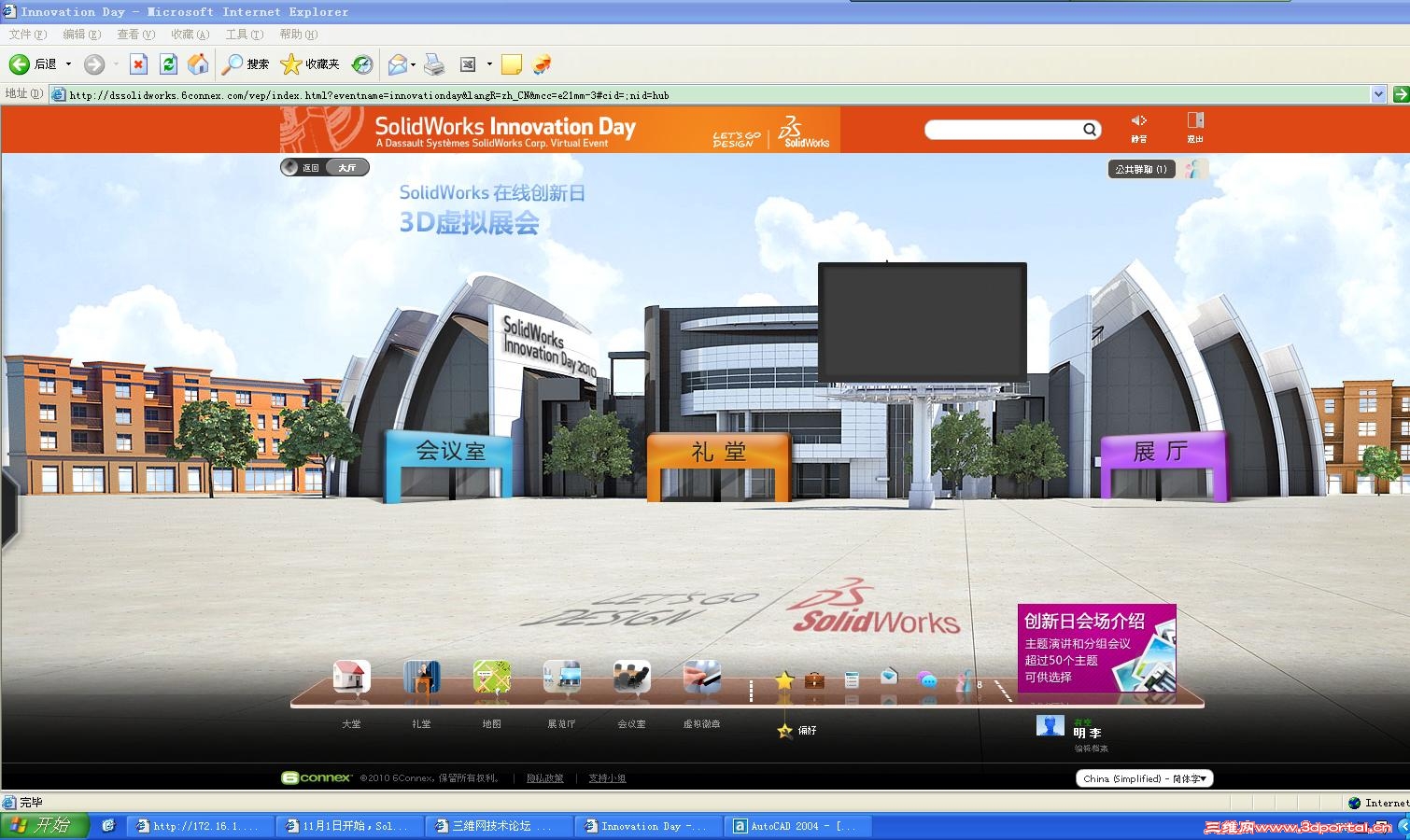Viewport: 1410px width, 840px height.
Task: Enter the orange 礼堂 auditorium entrance
Action: [718, 466]
